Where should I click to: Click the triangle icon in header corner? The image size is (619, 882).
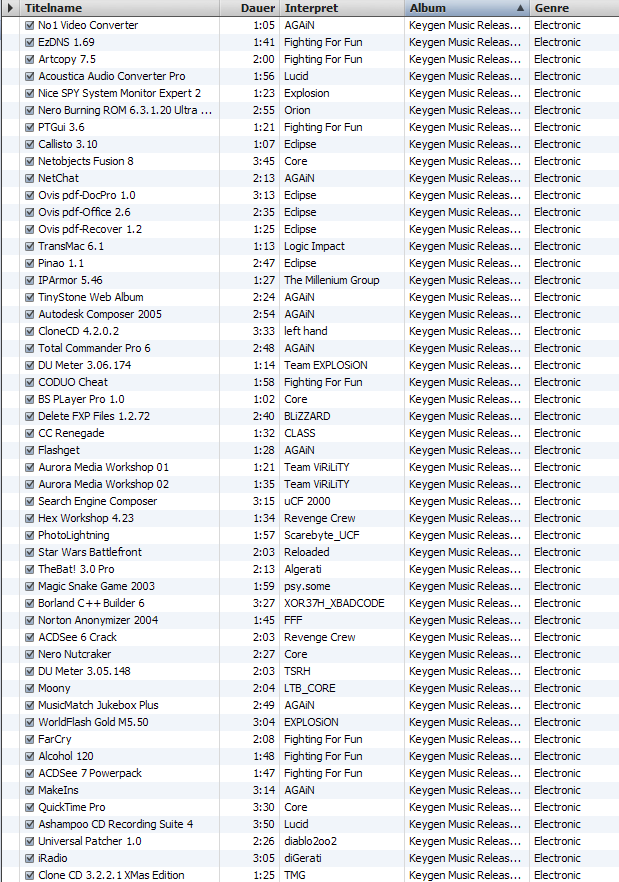(x=10, y=8)
